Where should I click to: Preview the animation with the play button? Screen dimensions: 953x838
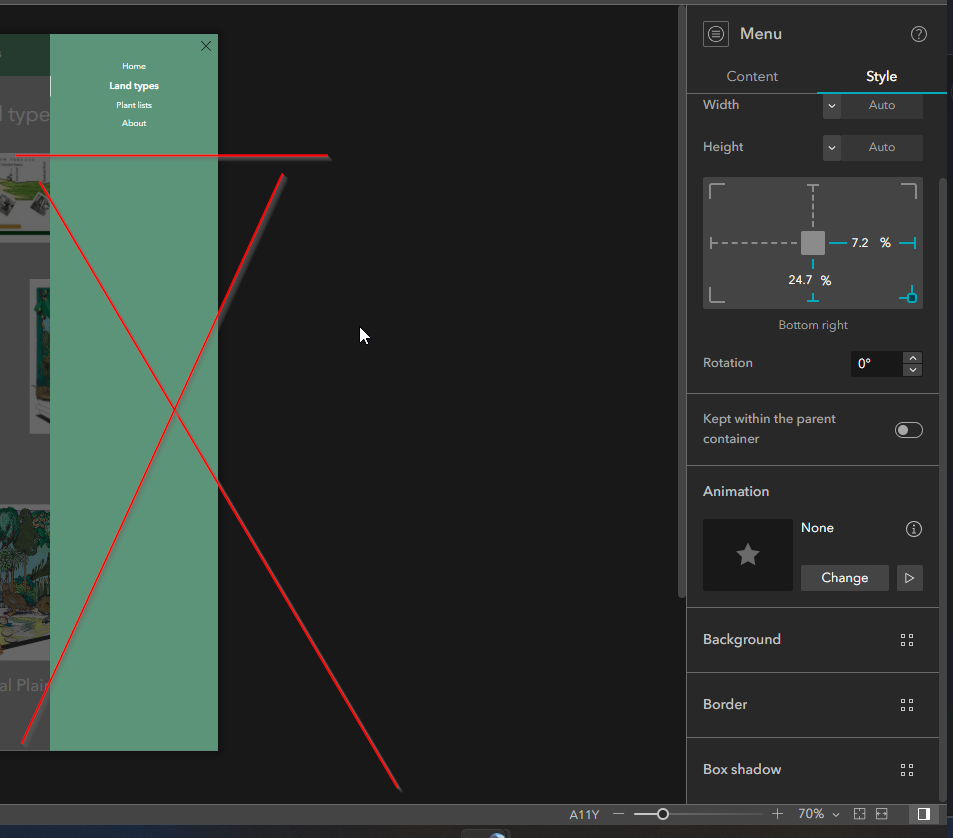909,577
